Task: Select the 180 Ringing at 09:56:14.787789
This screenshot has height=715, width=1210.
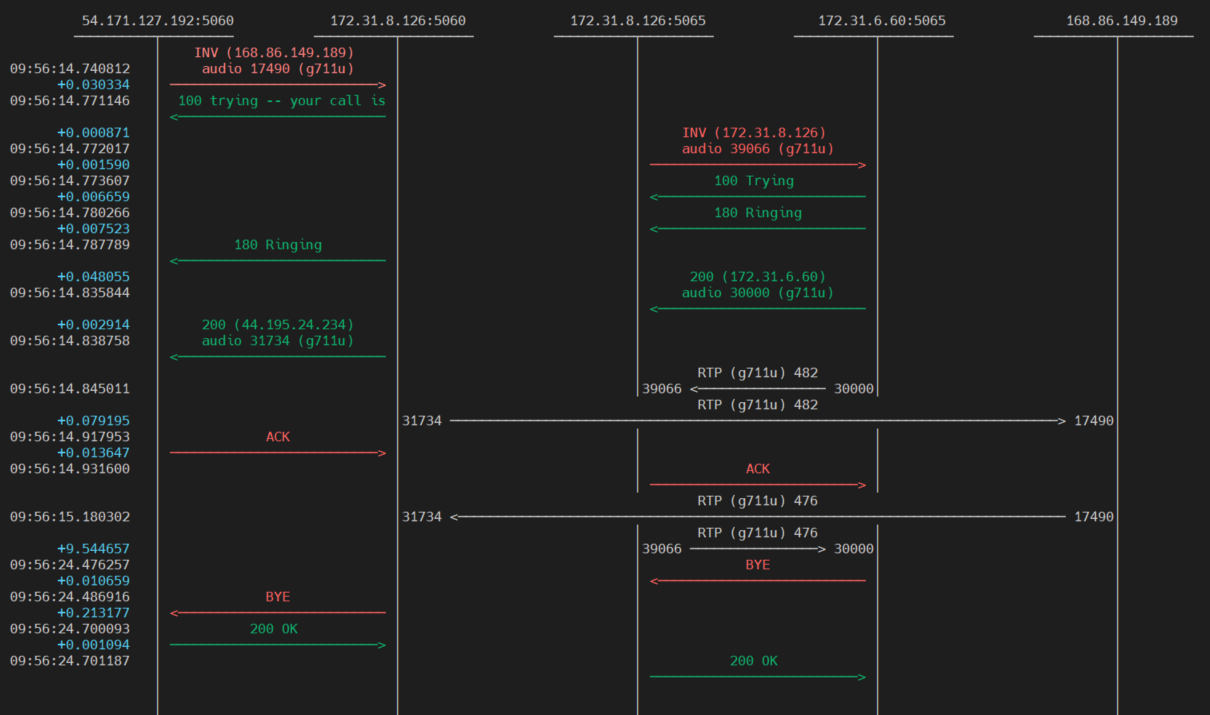Action: click(x=278, y=244)
